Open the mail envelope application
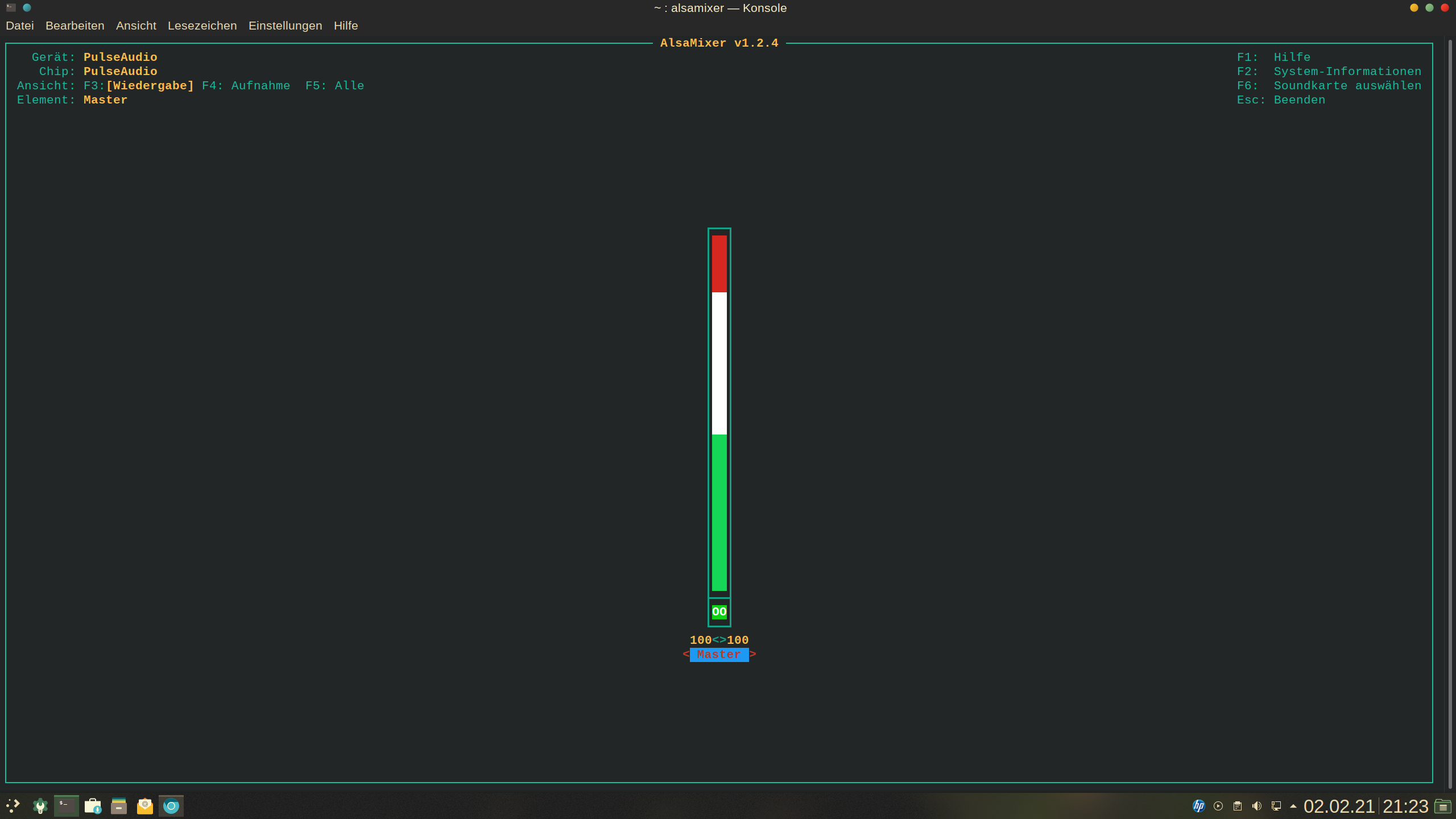This screenshot has width=1456, height=819. (x=144, y=806)
